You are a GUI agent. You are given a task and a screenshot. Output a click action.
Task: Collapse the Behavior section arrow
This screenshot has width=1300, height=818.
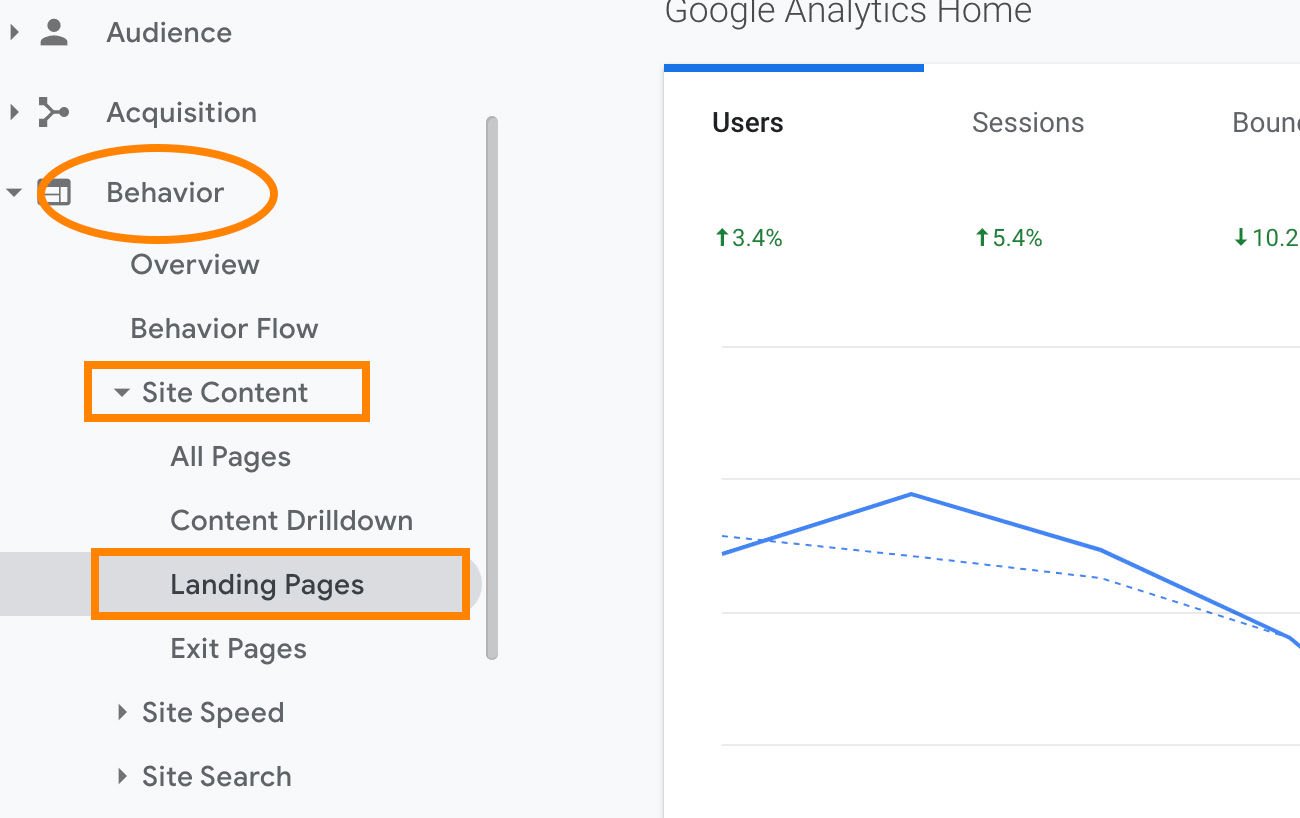(x=14, y=192)
